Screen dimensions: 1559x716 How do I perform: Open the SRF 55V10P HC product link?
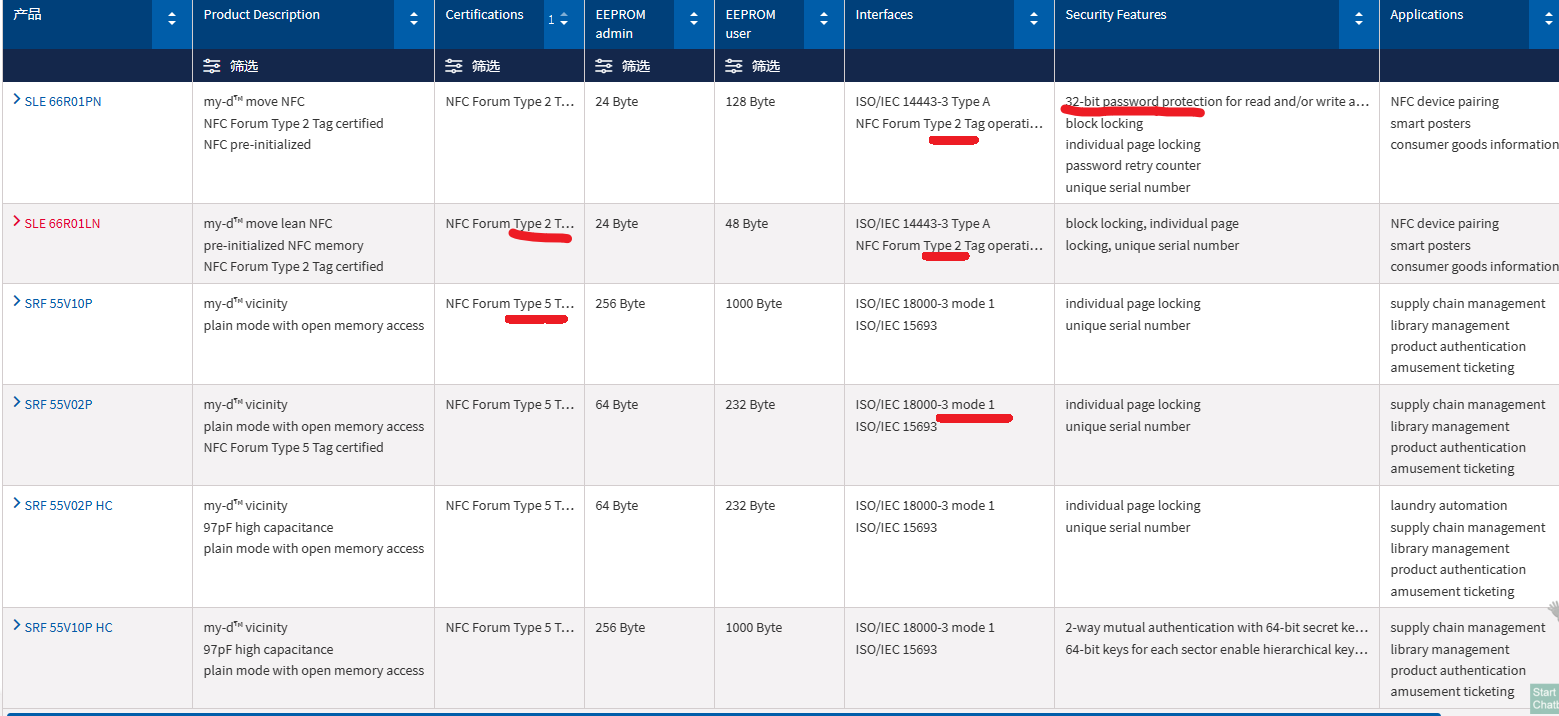(69, 628)
